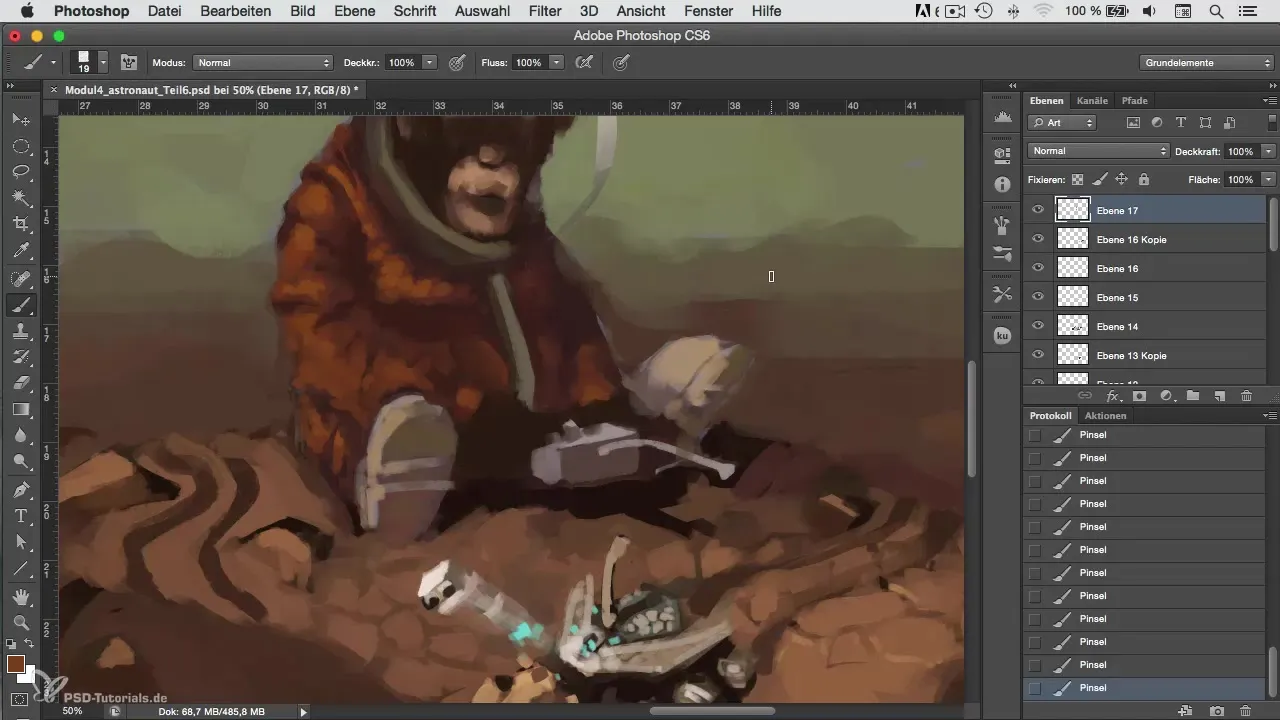Open the brush Modus dropdown

click(262, 62)
